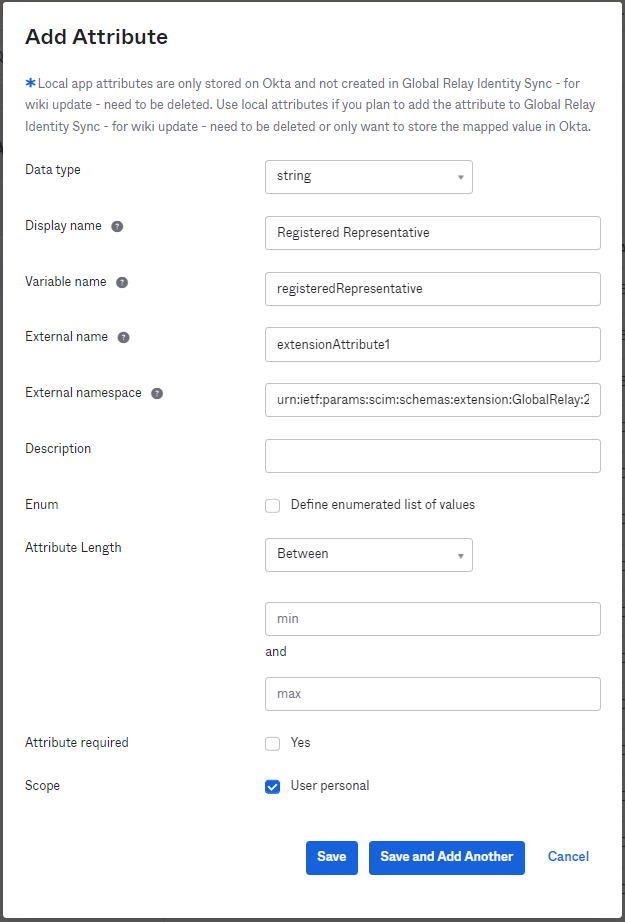Enable 'Define enumerated list of values'
Image resolution: width=625 pixels, height=922 pixels.
pyautogui.click(x=272, y=505)
